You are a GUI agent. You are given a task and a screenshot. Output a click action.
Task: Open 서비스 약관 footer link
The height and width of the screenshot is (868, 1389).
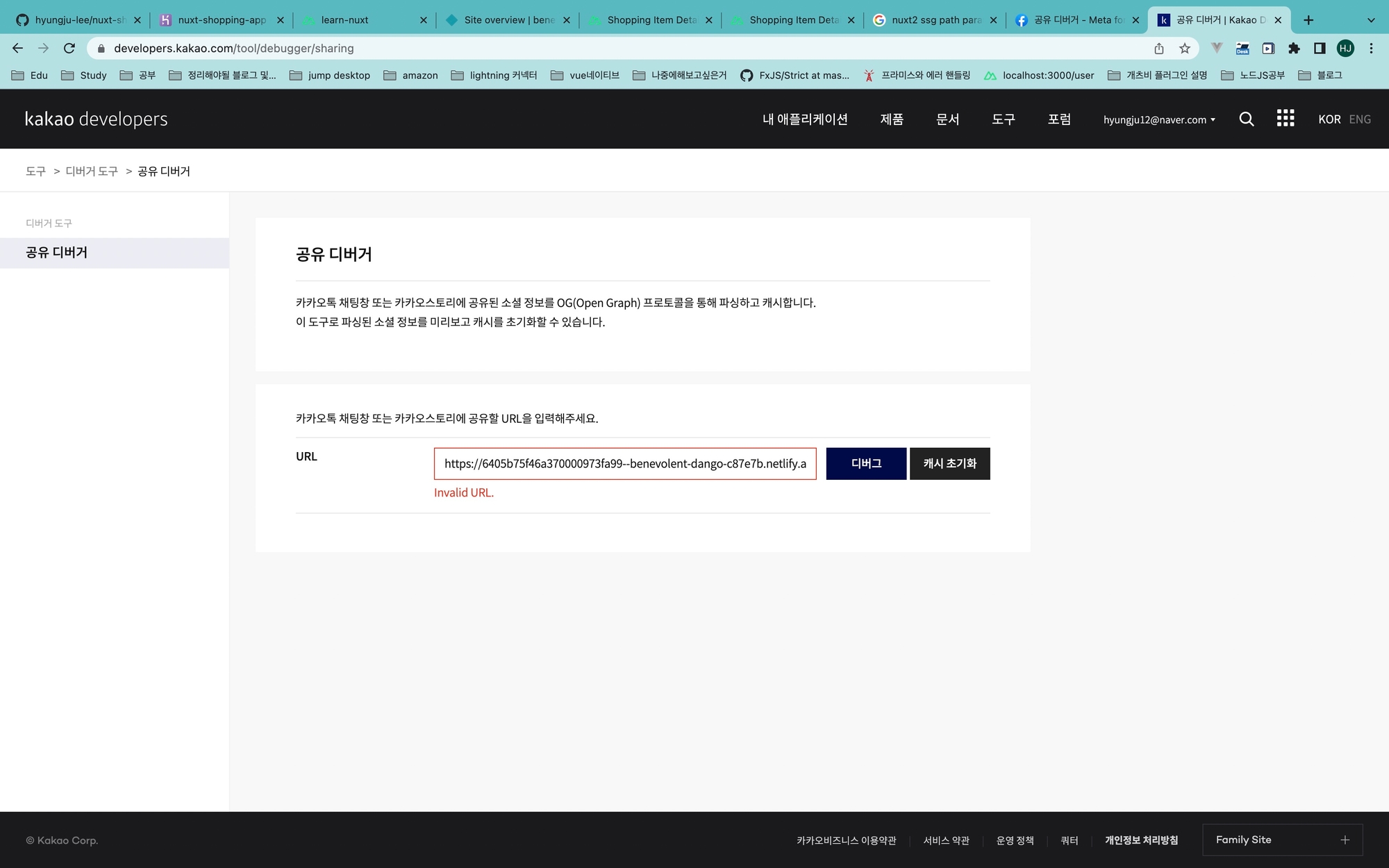(x=946, y=840)
